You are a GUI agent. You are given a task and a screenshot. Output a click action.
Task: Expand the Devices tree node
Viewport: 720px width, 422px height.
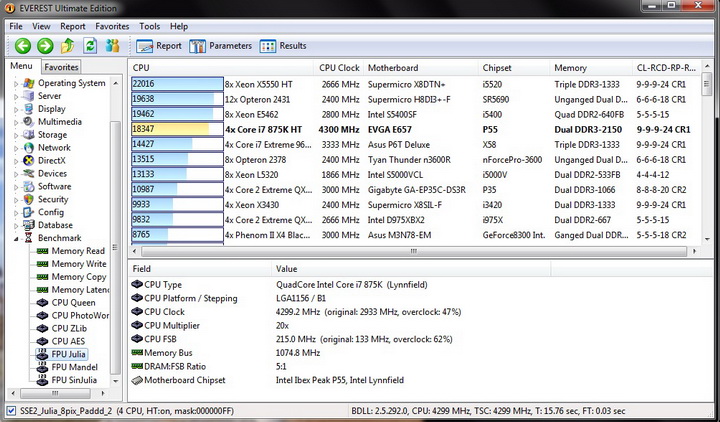[x=16, y=174]
